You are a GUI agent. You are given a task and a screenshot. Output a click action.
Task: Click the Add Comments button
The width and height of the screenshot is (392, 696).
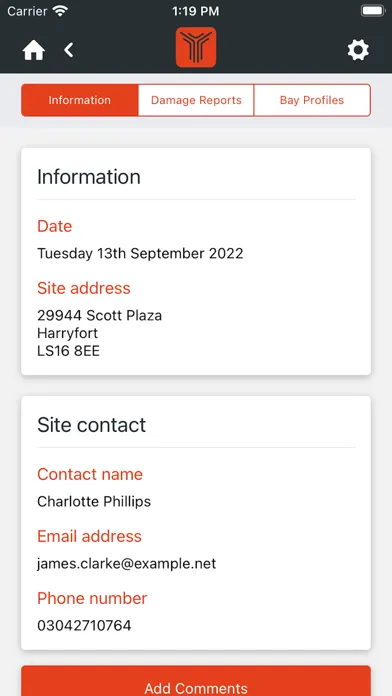[x=196, y=681]
